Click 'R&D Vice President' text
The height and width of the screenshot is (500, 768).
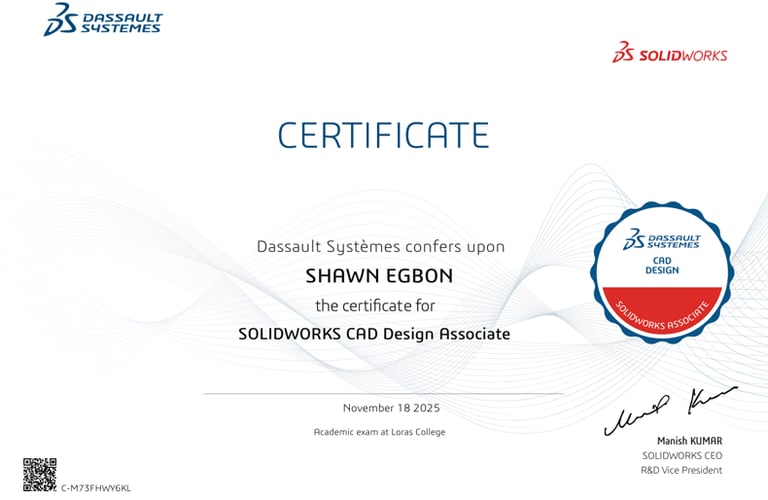(x=681, y=470)
